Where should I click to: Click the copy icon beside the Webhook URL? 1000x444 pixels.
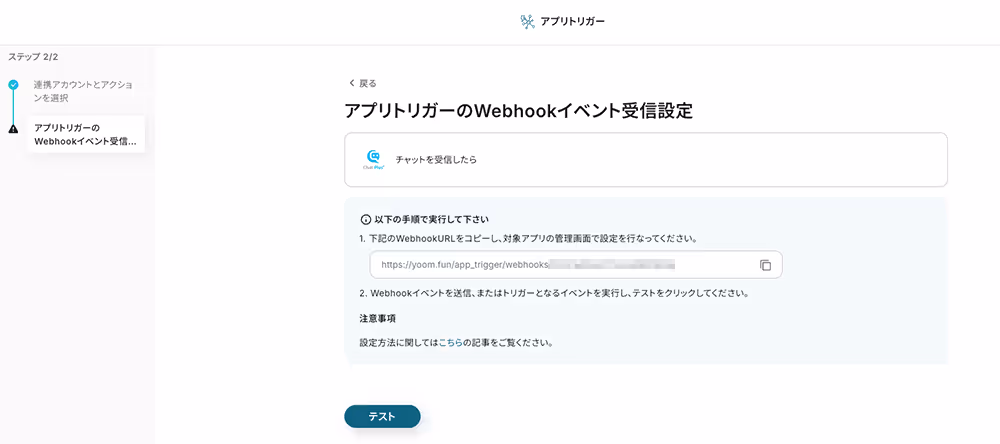pyautogui.click(x=765, y=265)
